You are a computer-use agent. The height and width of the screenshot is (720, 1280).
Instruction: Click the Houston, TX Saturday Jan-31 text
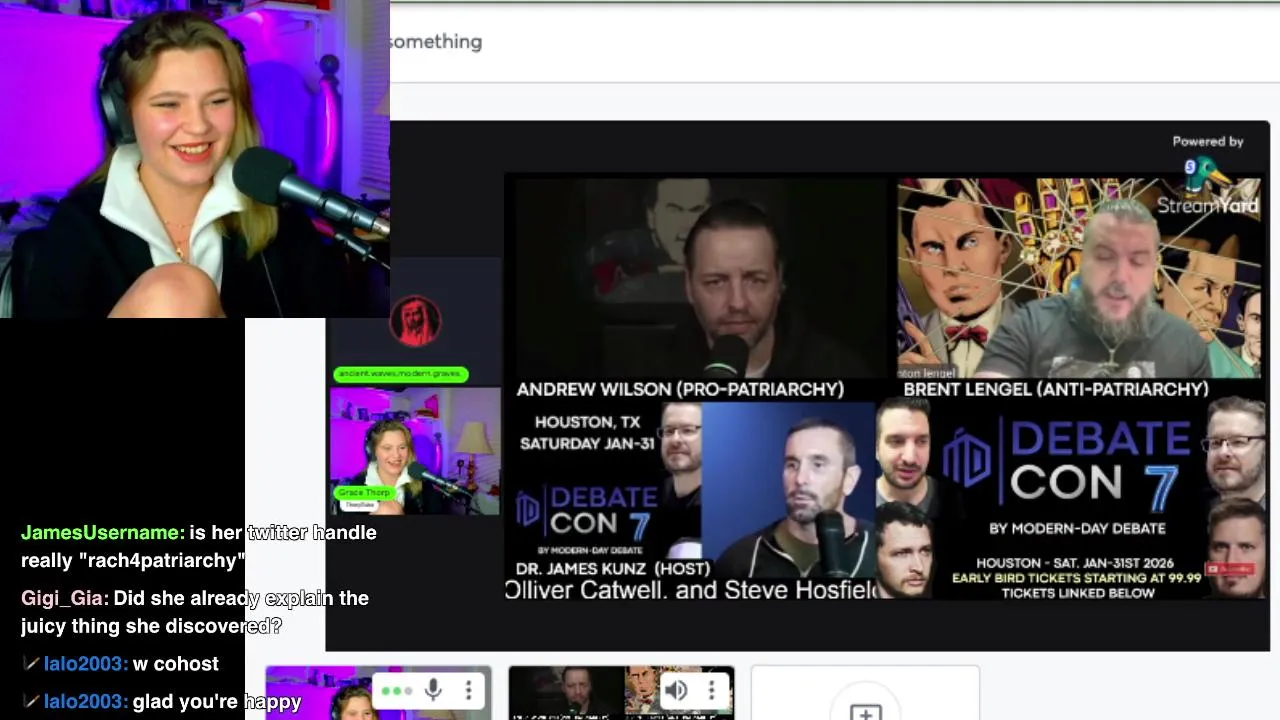(587, 433)
